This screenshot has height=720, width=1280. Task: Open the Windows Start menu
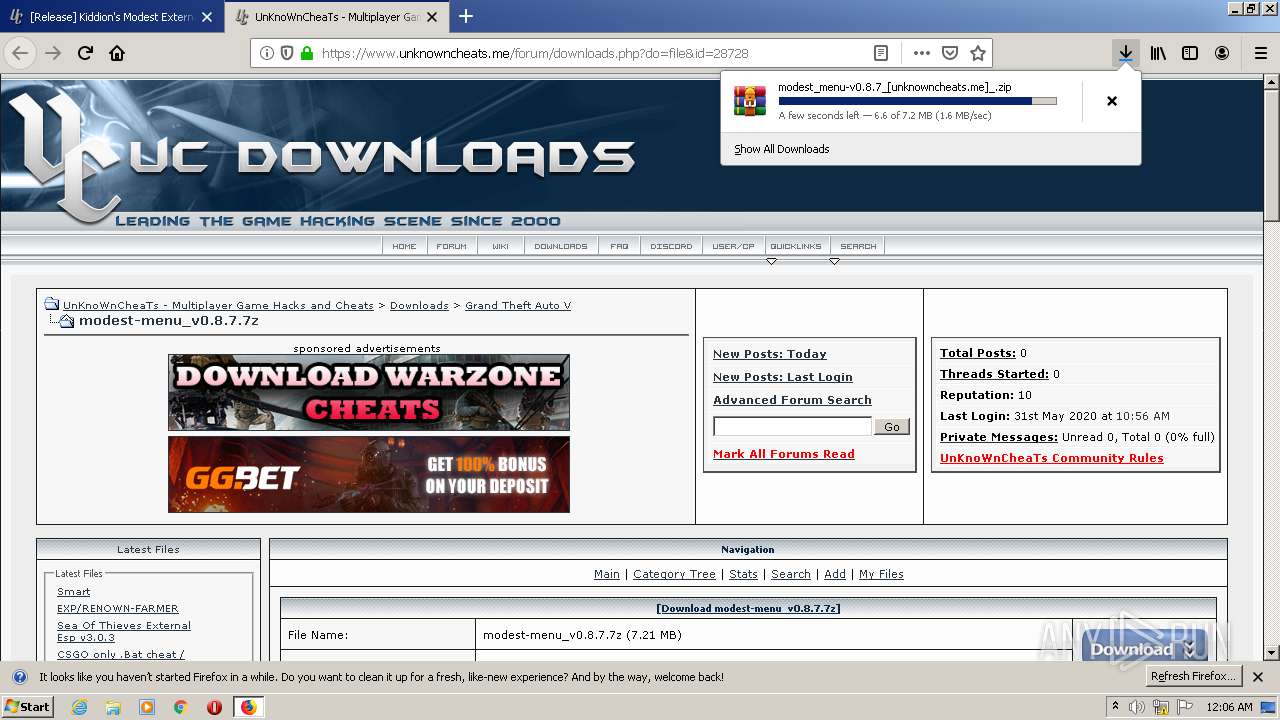[27, 707]
